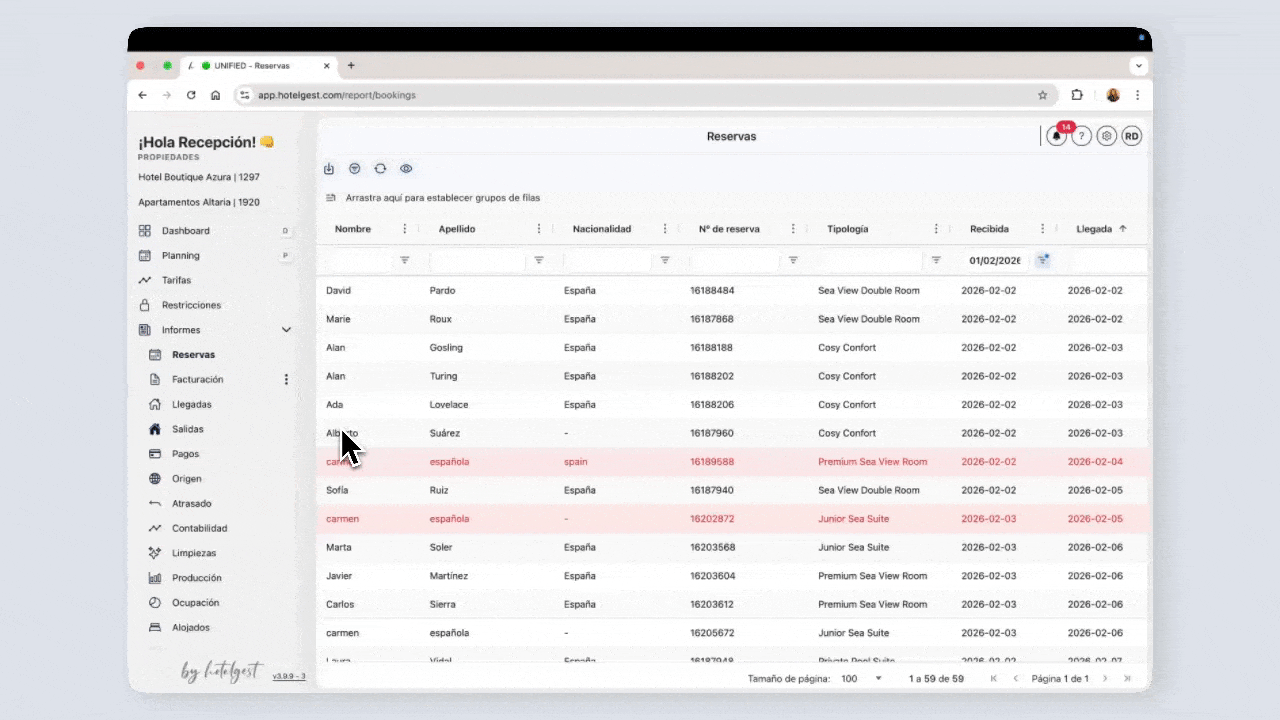Viewport: 1280px width, 720px height.
Task: Click the circular filter icon in toolbar
Action: tap(354, 169)
